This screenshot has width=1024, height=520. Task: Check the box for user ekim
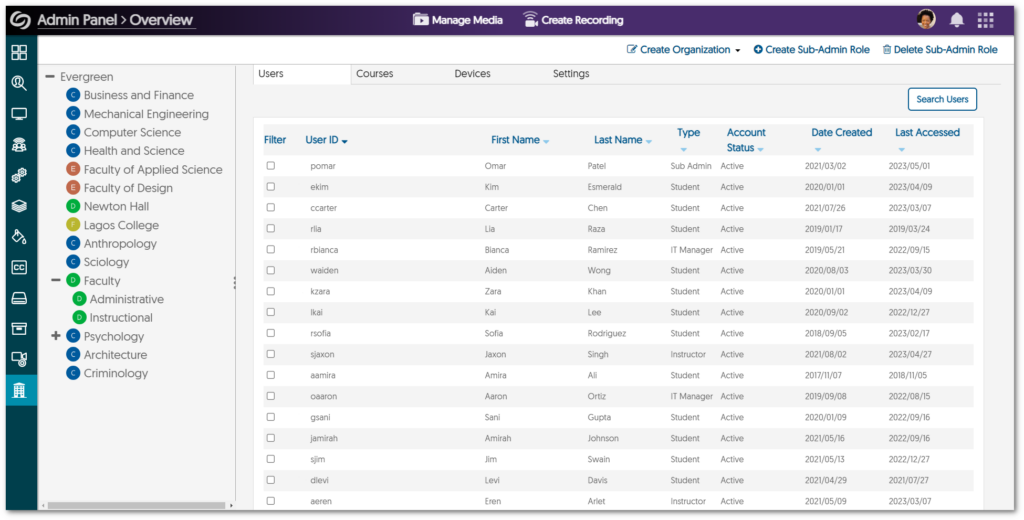click(x=271, y=187)
